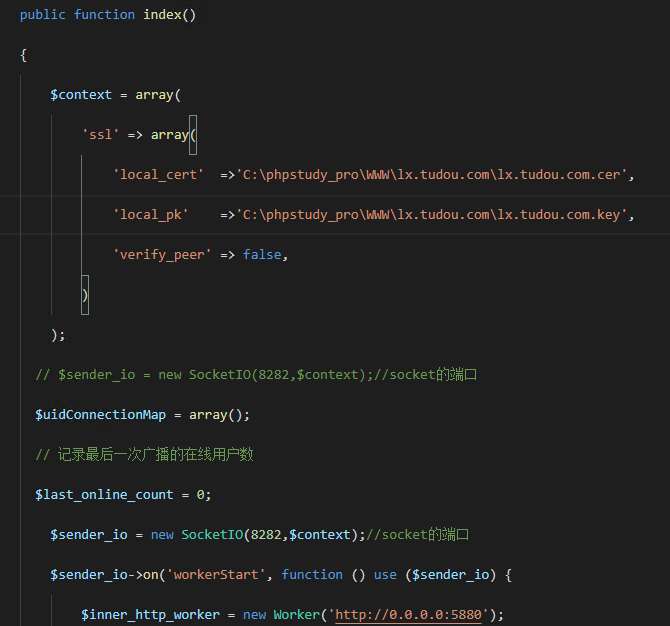Click the 'verify_peer' key string
Image resolution: width=670 pixels, height=626 pixels.
pos(162,255)
